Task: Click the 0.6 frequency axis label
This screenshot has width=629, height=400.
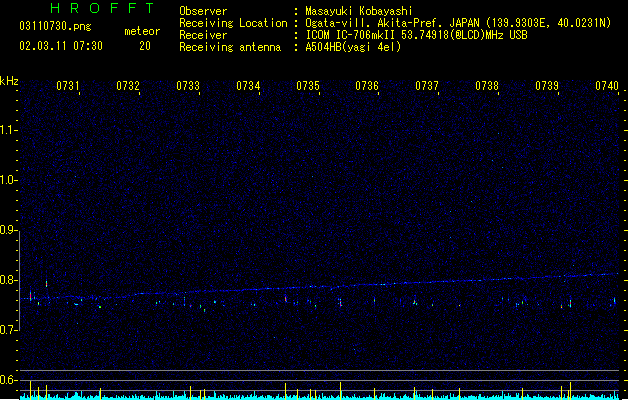Action: coord(8,380)
